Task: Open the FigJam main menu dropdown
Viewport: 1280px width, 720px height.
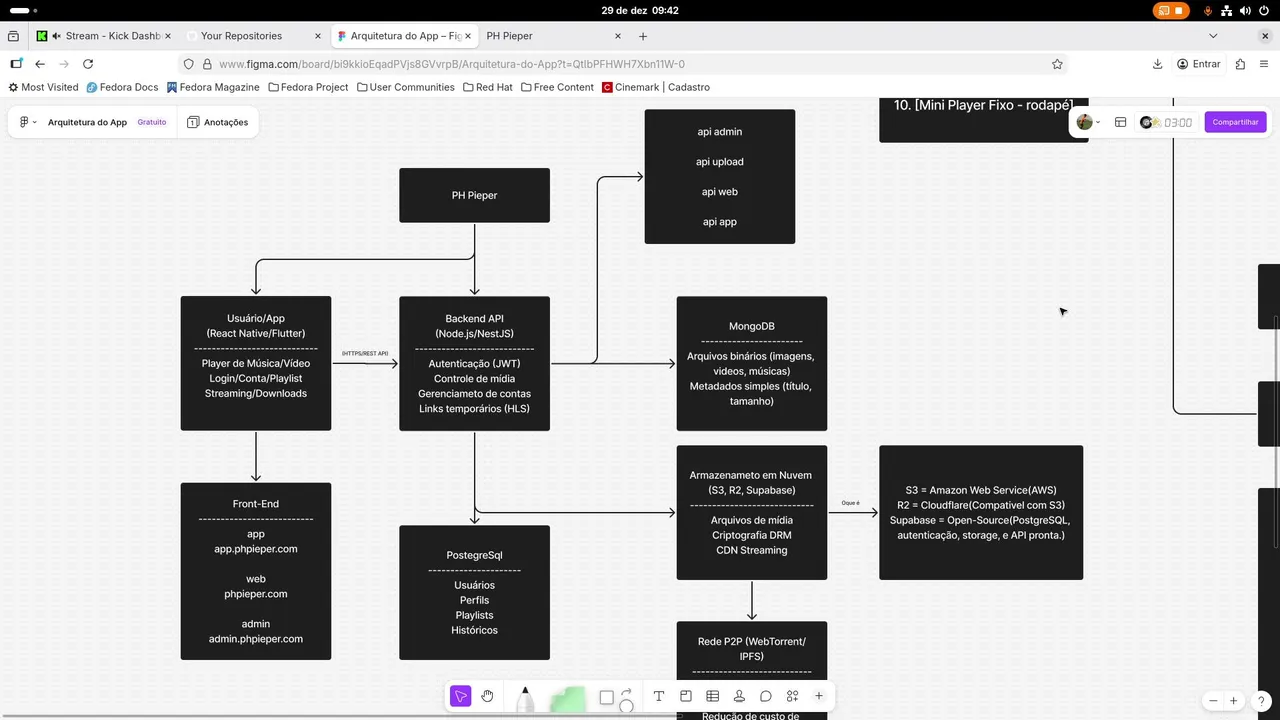Action: click(x=27, y=122)
